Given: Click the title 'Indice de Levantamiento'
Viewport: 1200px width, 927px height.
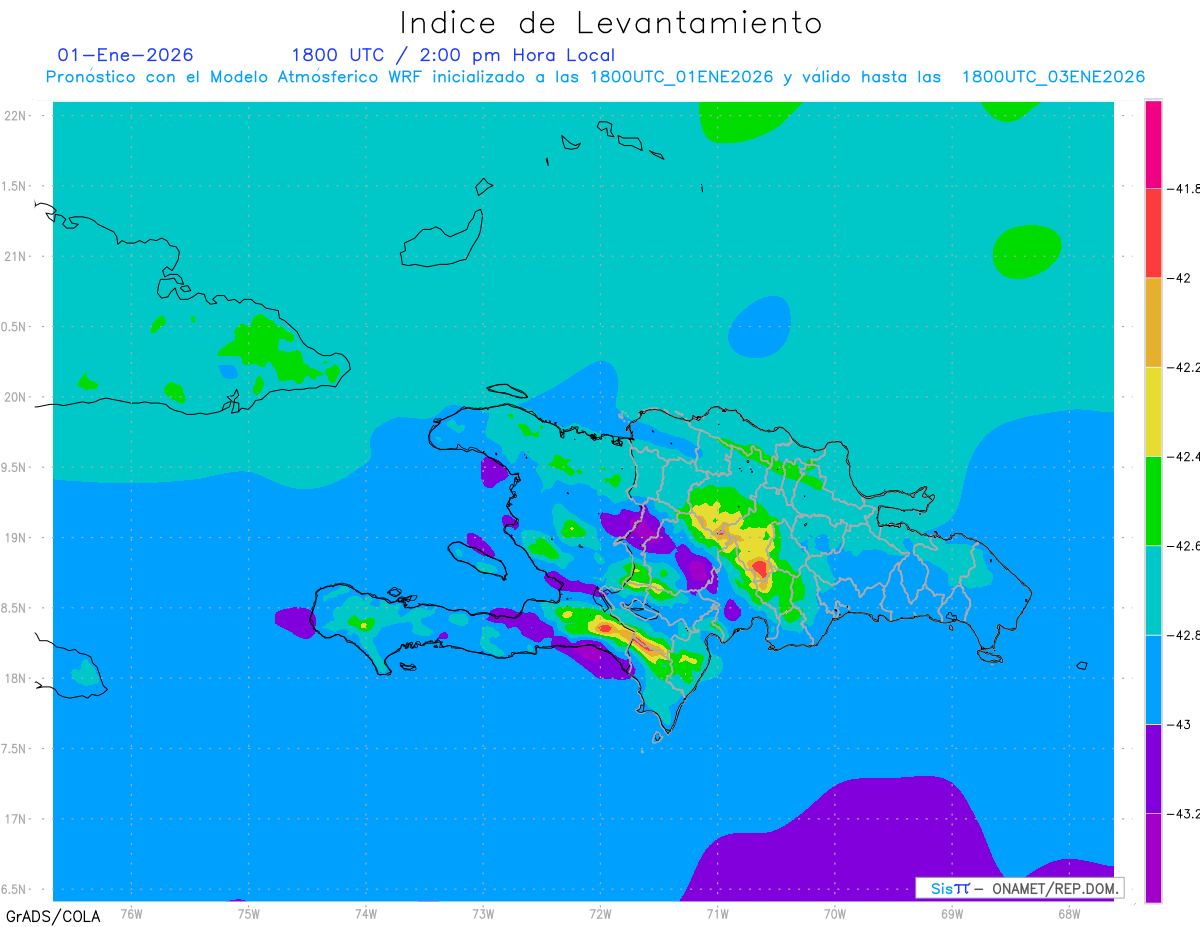Looking at the screenshot, I should (610, 22).
